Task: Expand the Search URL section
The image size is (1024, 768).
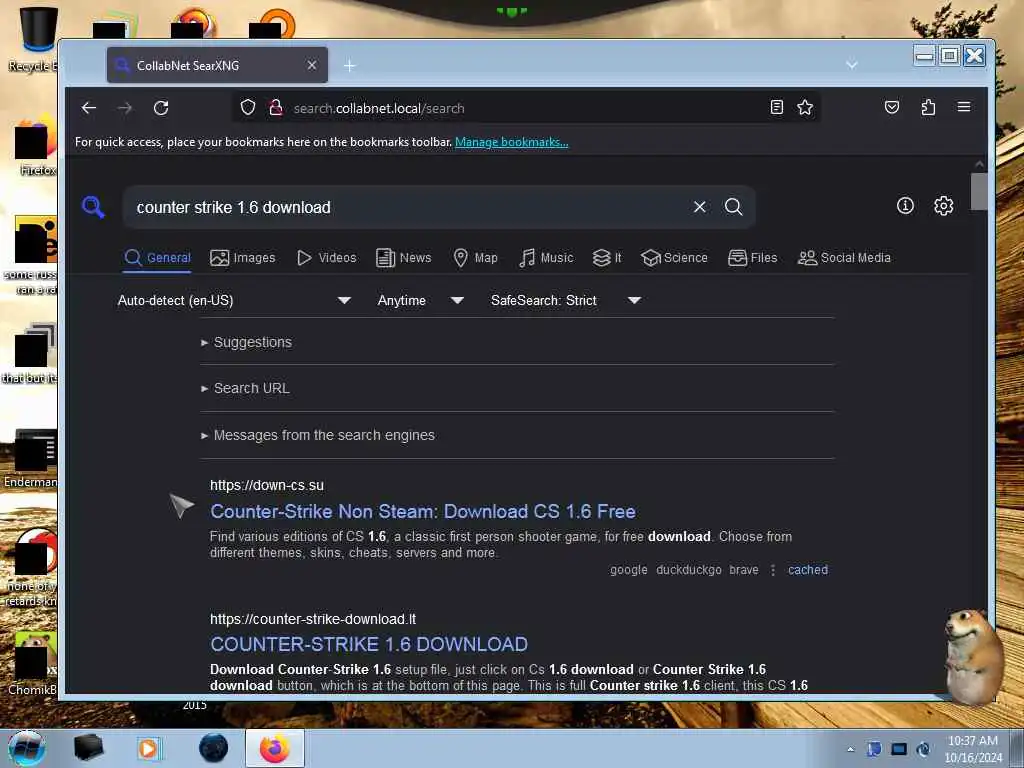Action: (x=246, y=388)
